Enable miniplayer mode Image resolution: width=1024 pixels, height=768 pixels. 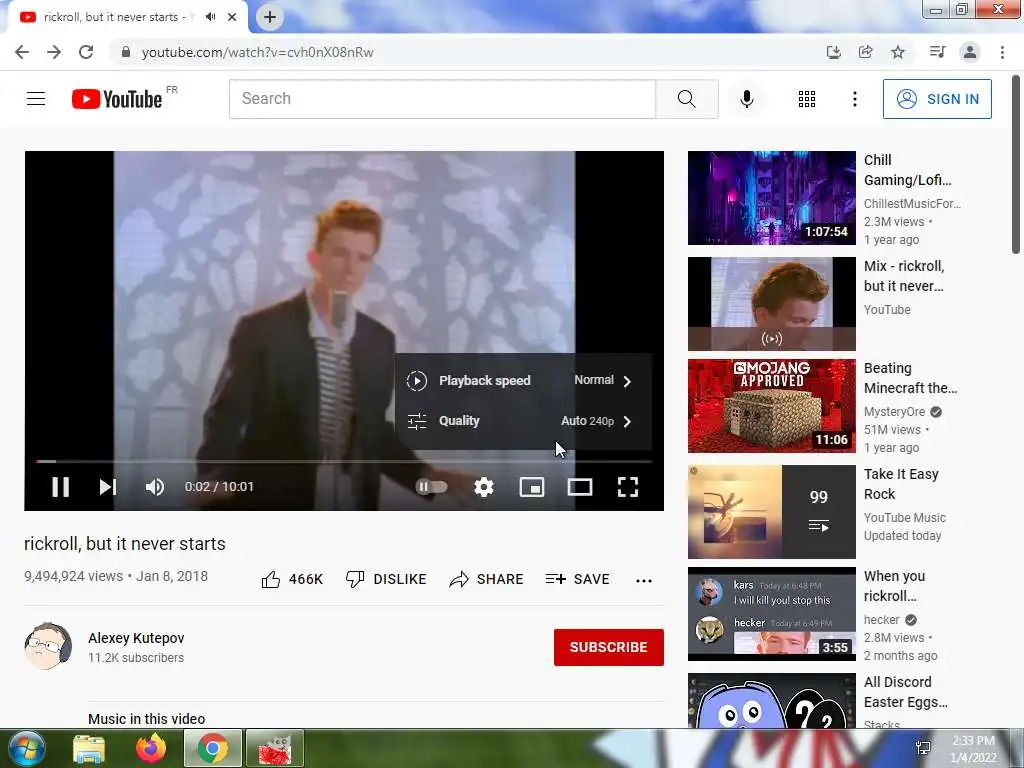532,487
